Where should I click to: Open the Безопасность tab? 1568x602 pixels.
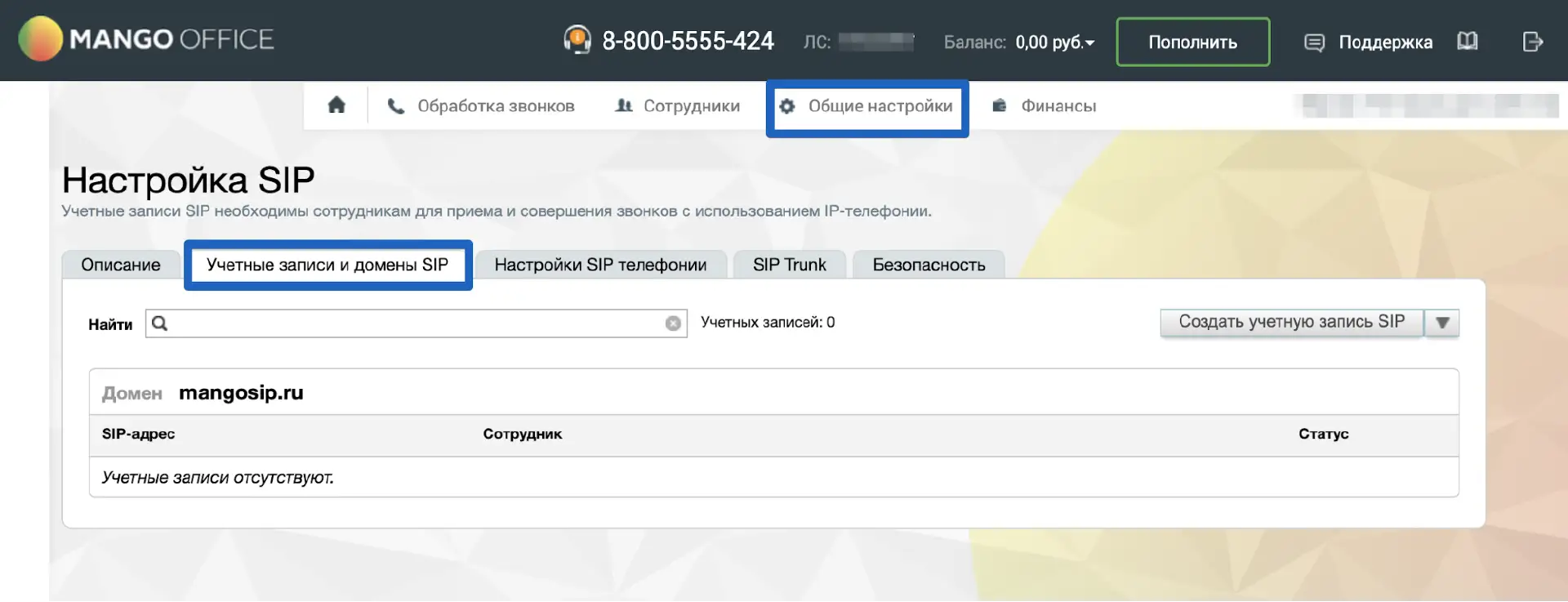click(x=929, y=265)
